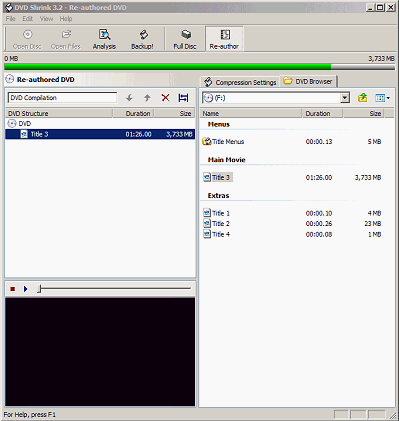Expand the F: drive selection combo box

pyautogui.click(x=345, y=98)
